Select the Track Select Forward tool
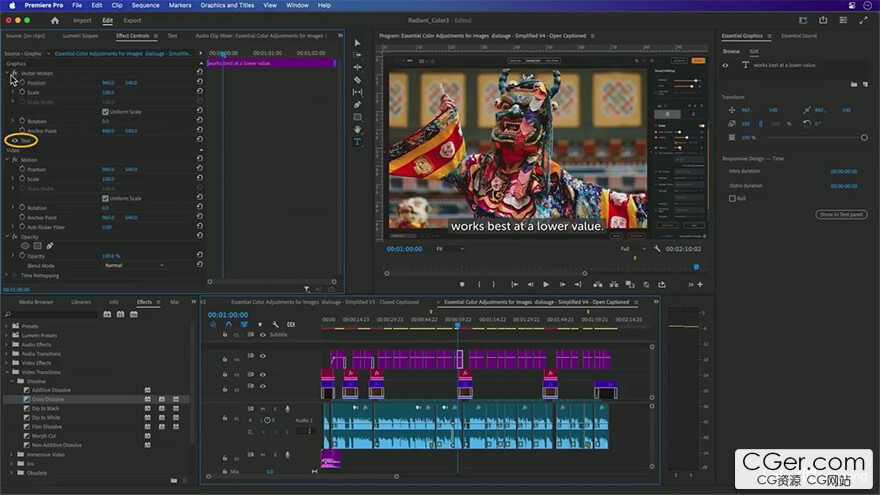The width and height of the screenshot is (880, 495). pos(358,55)
